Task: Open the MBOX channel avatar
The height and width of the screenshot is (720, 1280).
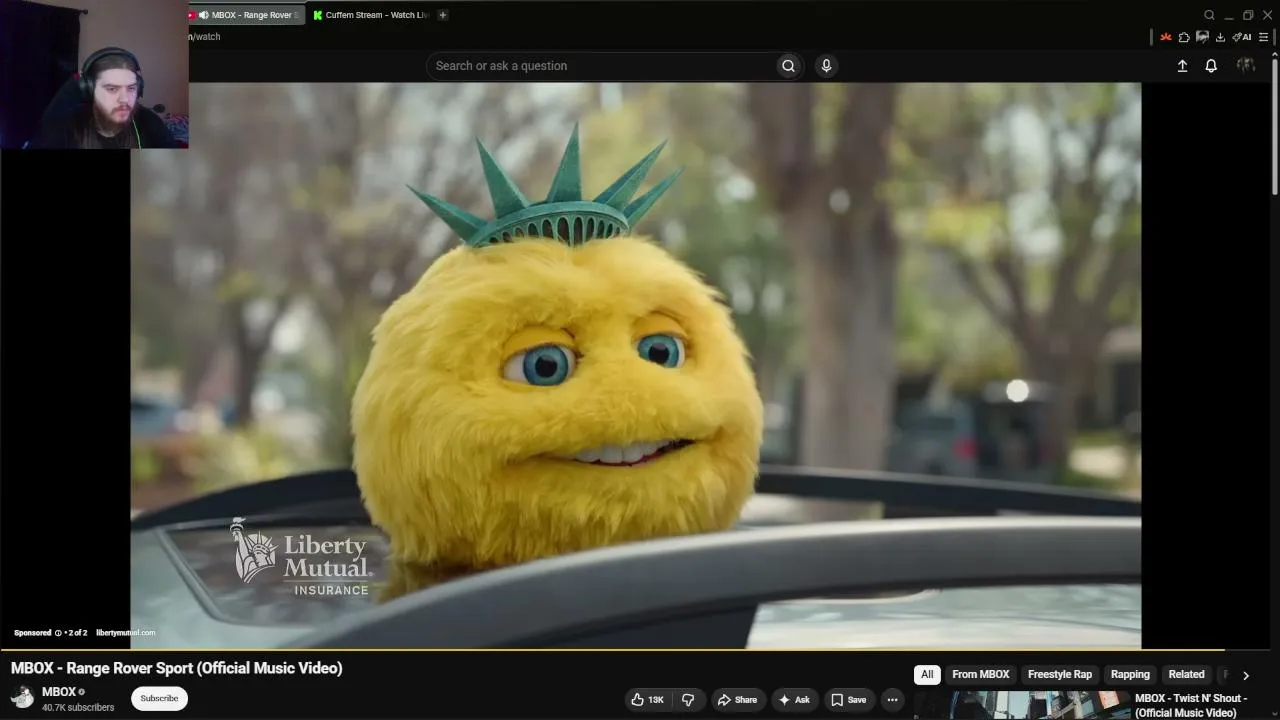Action: point(22,697)
